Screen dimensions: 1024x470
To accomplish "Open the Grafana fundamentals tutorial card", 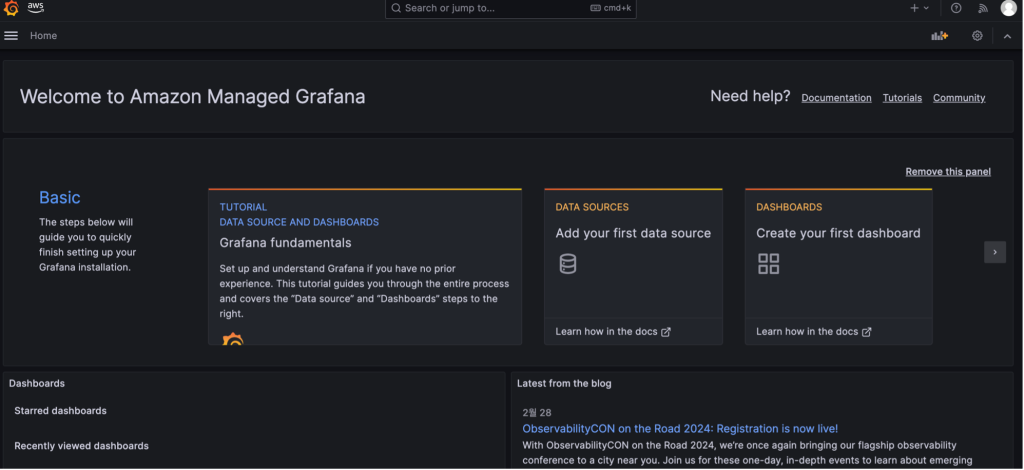I will tap(365, 266).
